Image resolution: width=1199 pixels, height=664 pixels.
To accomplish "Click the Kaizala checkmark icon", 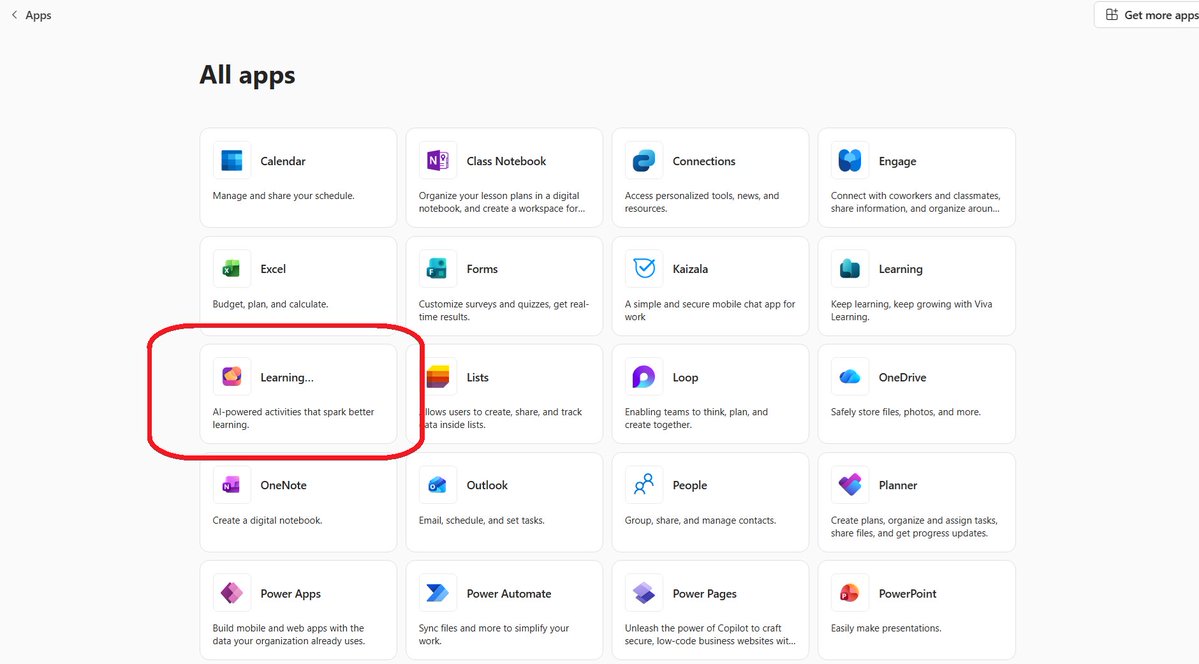I will 644,269.
